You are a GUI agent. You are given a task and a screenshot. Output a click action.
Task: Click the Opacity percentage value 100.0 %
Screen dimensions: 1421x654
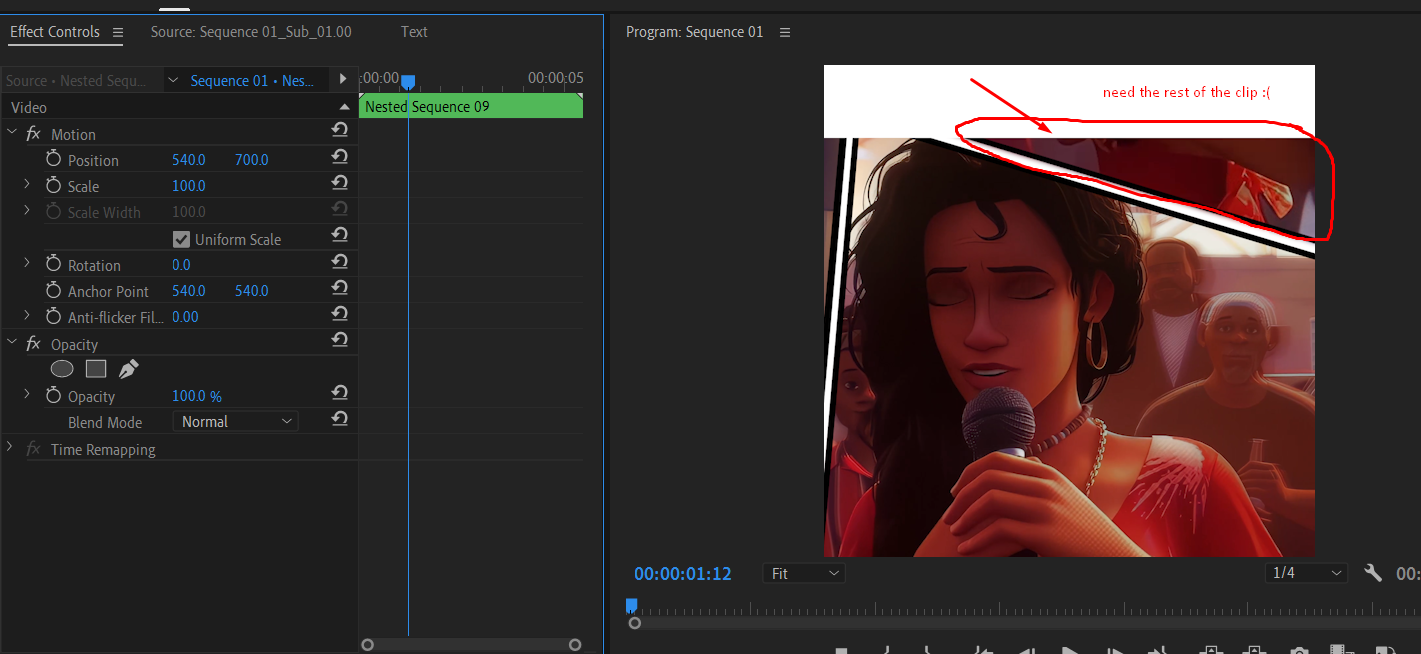196,395
